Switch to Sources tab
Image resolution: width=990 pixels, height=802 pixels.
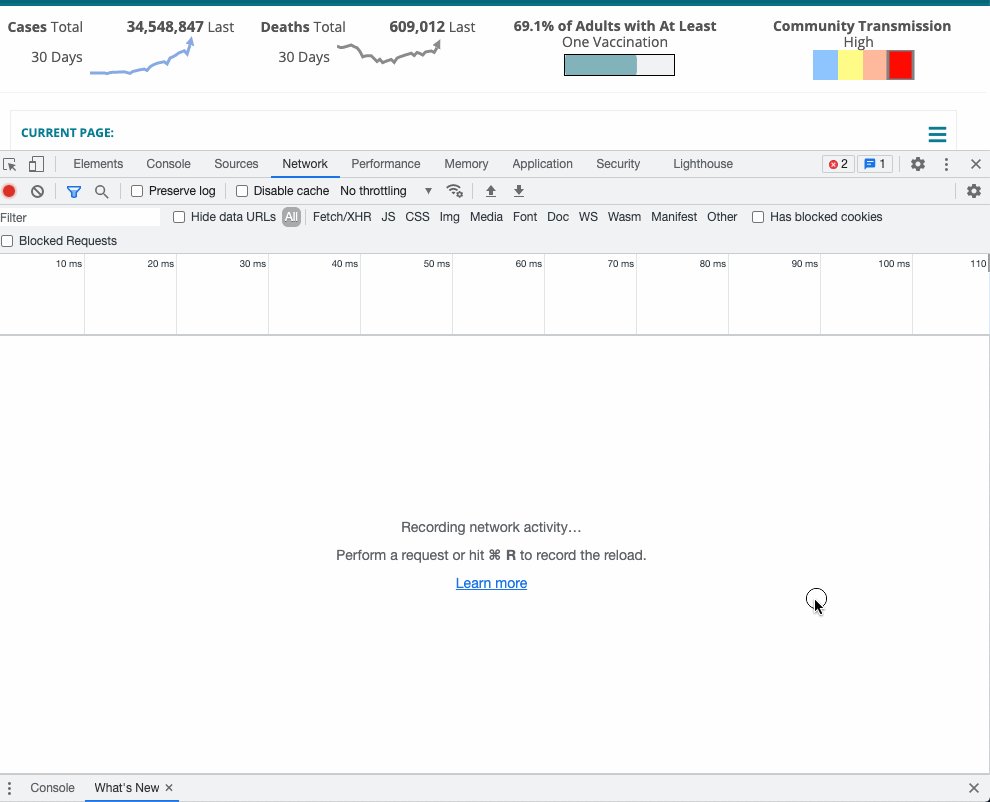tap(236, 164)
